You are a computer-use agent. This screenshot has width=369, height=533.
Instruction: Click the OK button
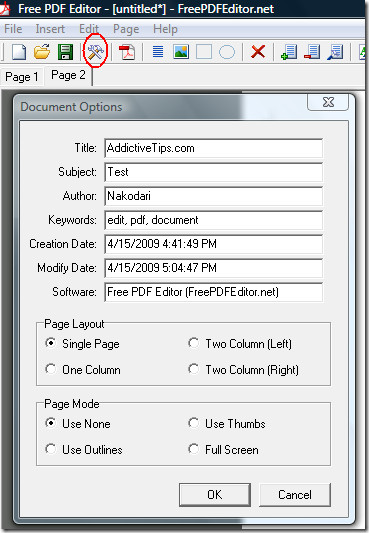(215, 495)
